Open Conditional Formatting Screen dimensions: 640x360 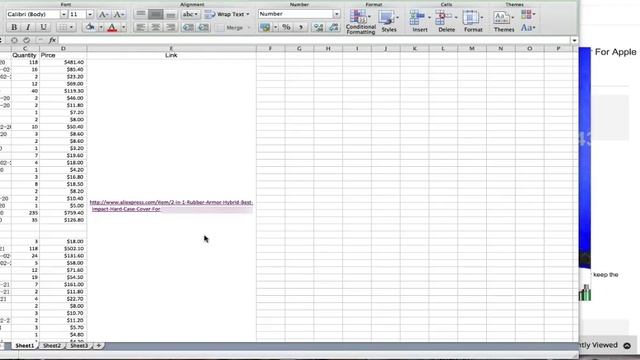click(x=360, y=22)
